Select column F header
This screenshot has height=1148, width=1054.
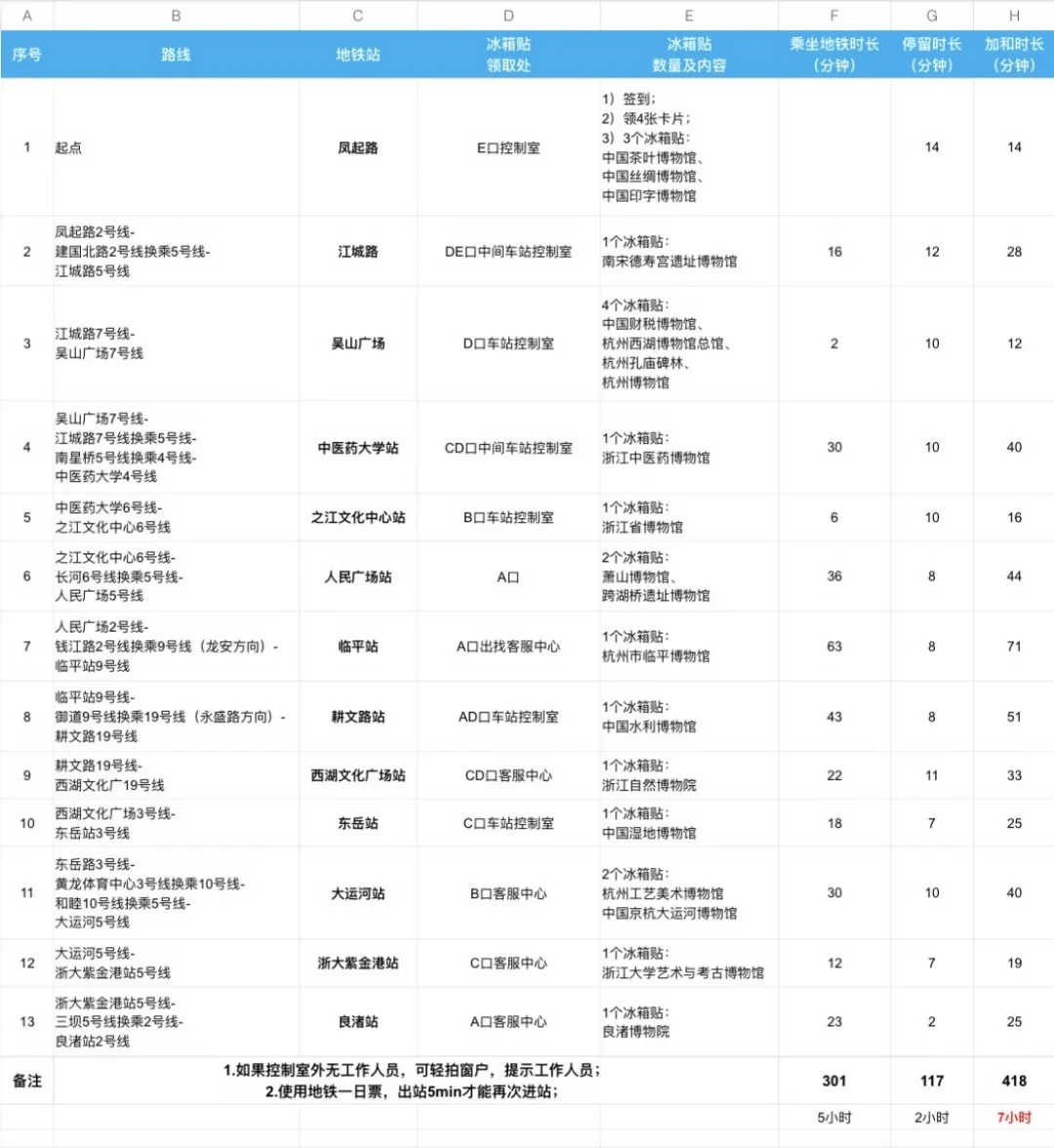pyautogui.click(x=834, y=16)
